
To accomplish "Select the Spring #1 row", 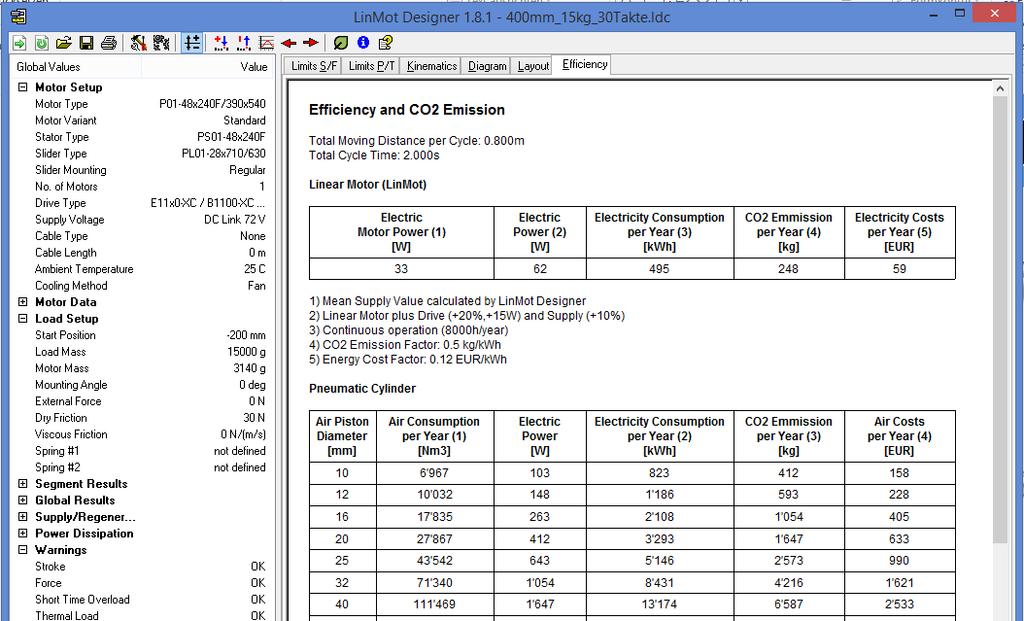I will [x=142, y=451].
